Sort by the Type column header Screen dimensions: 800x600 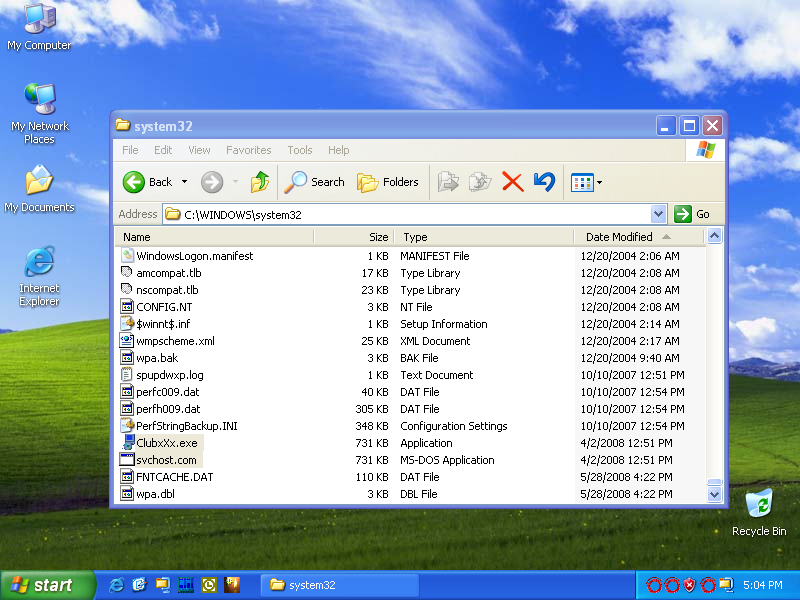(484, 237)
